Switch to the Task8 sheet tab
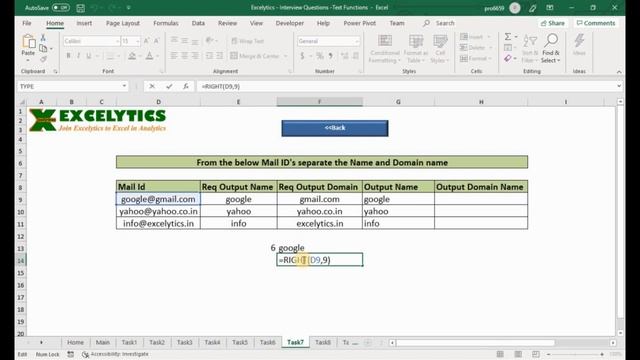This screenshot has height=360, width=640. [323, 342]
